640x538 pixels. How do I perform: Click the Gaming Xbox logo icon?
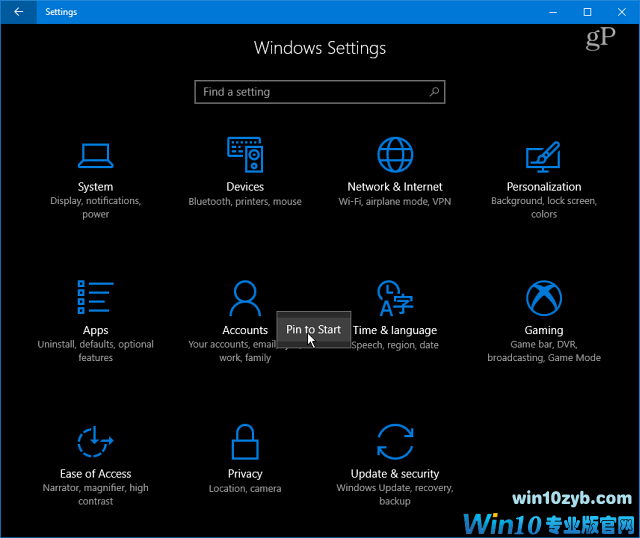point(544,298)
